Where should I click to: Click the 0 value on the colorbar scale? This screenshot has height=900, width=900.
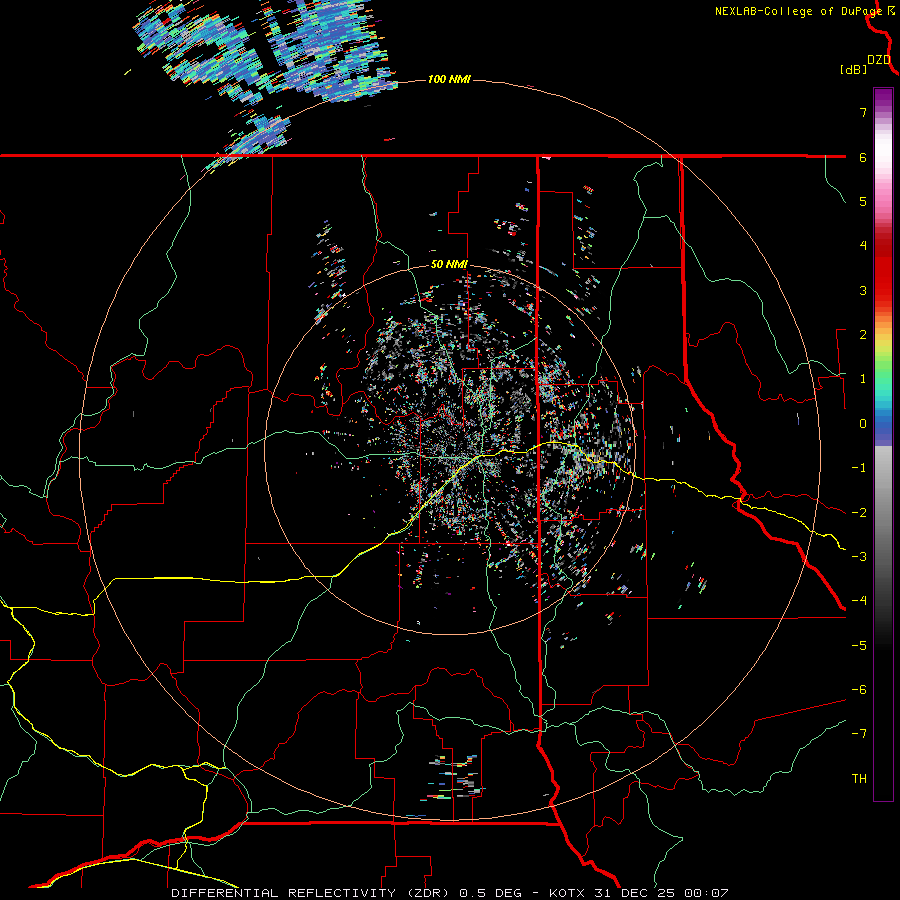click(x=863, y=424)
